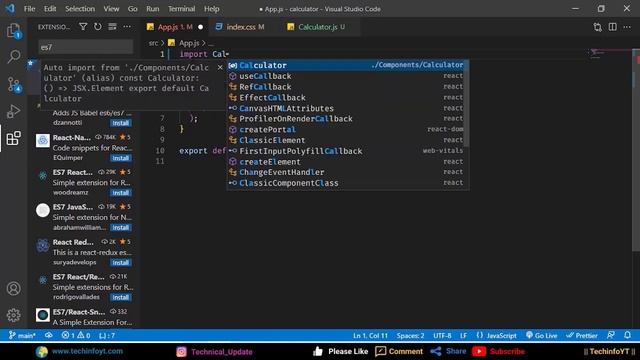The height and width of the screenshot is (360, 640).
Task: Open the Search view in activity bar
Action: coord(13,56)
